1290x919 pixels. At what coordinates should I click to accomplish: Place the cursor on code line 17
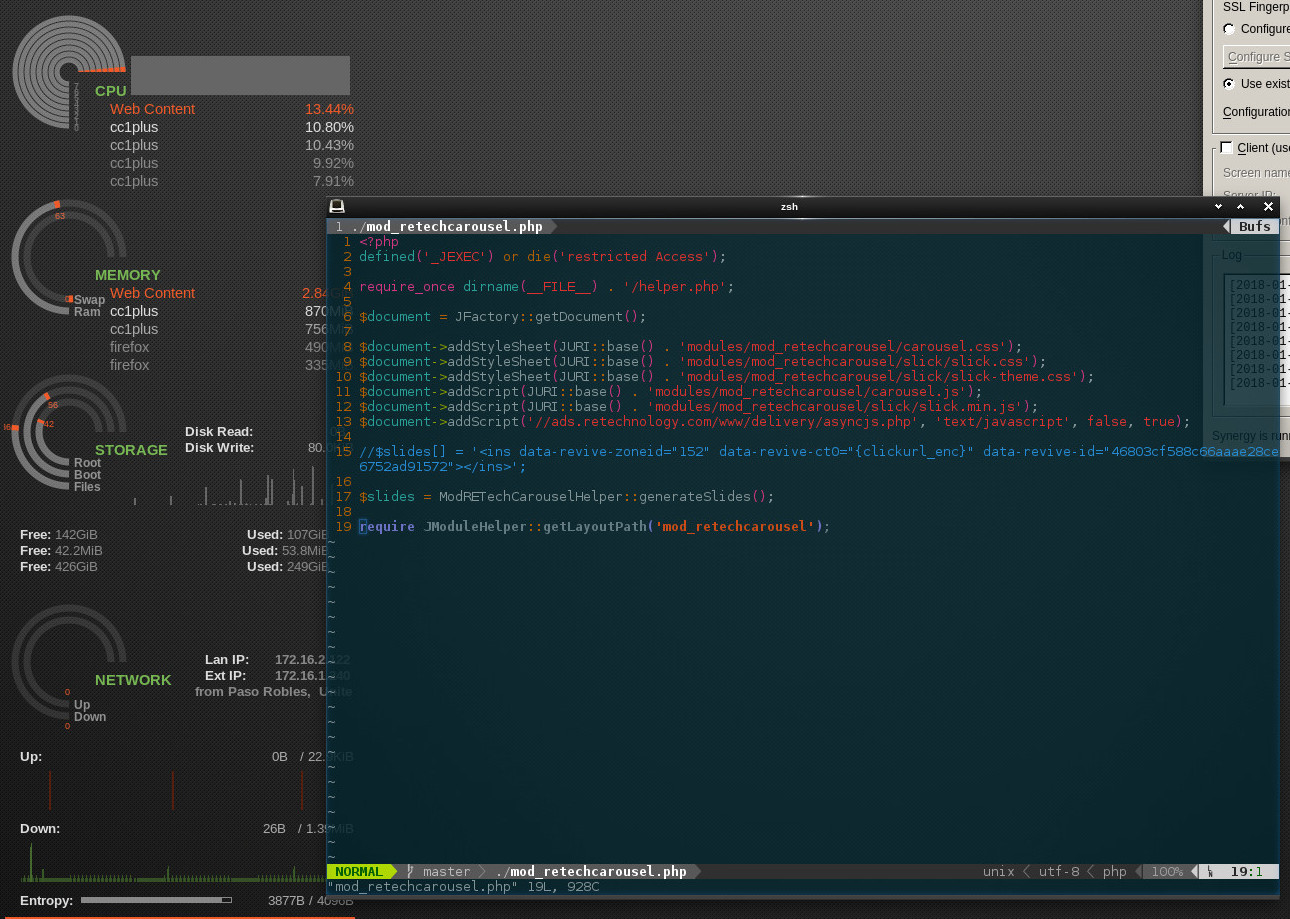click(567, 496)
